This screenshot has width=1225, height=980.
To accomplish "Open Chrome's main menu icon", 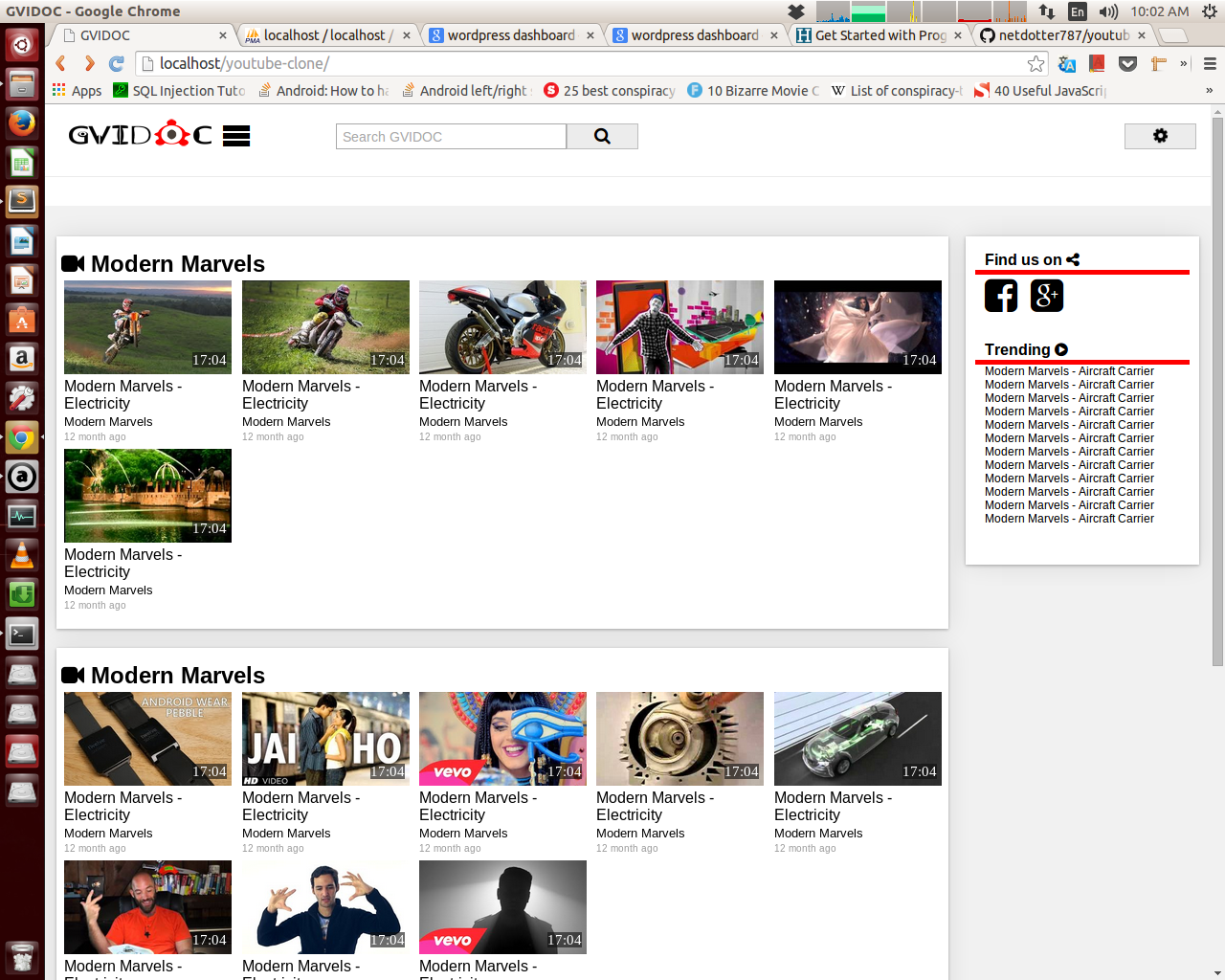I will tap(1210, 63).
